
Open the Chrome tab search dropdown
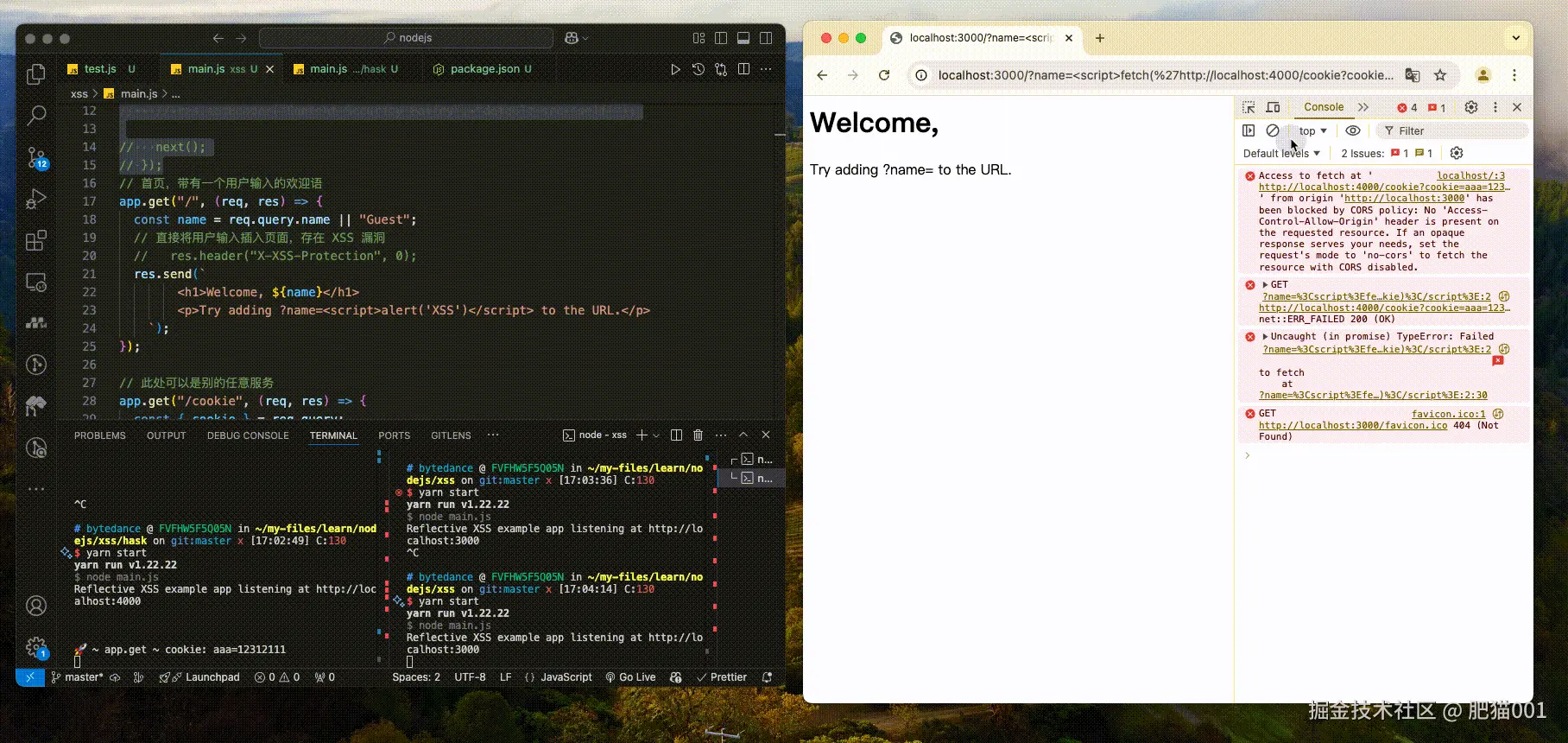coord(1515,38)
